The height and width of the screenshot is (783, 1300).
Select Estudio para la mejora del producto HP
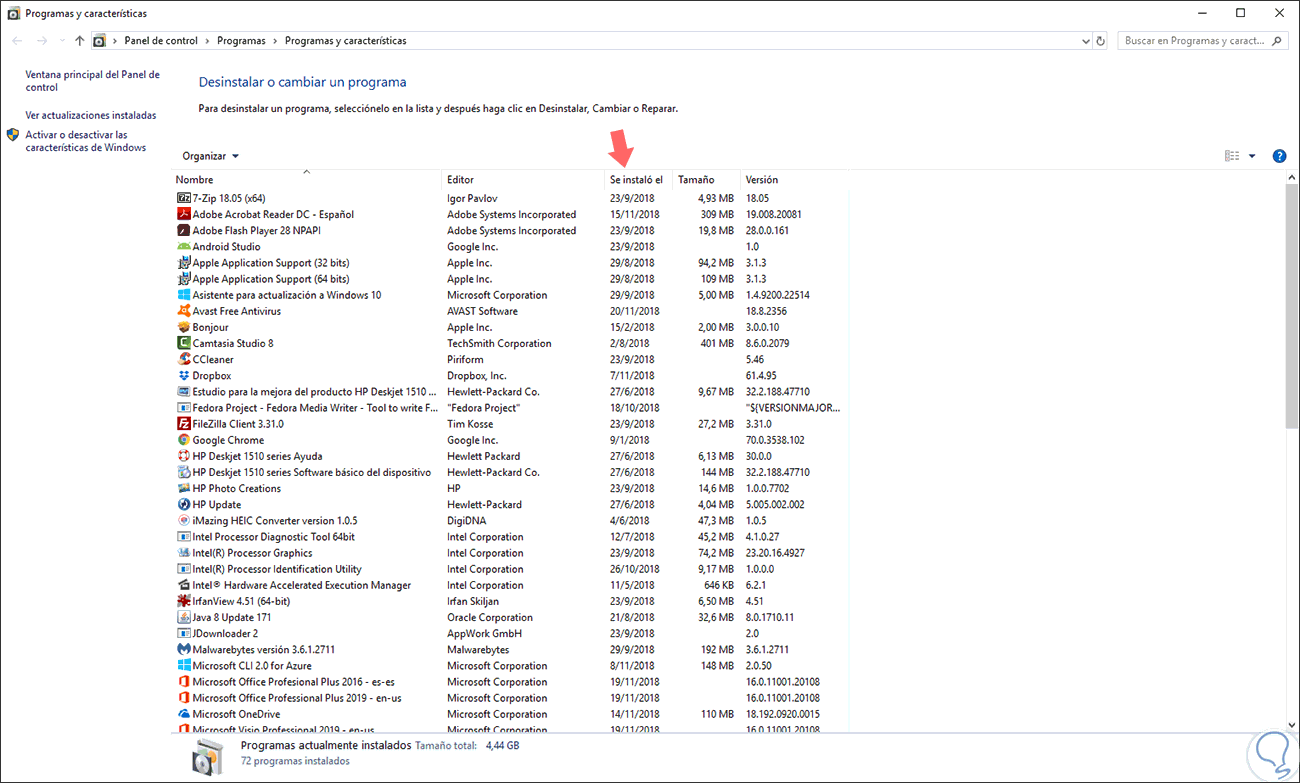pos(510,392)
